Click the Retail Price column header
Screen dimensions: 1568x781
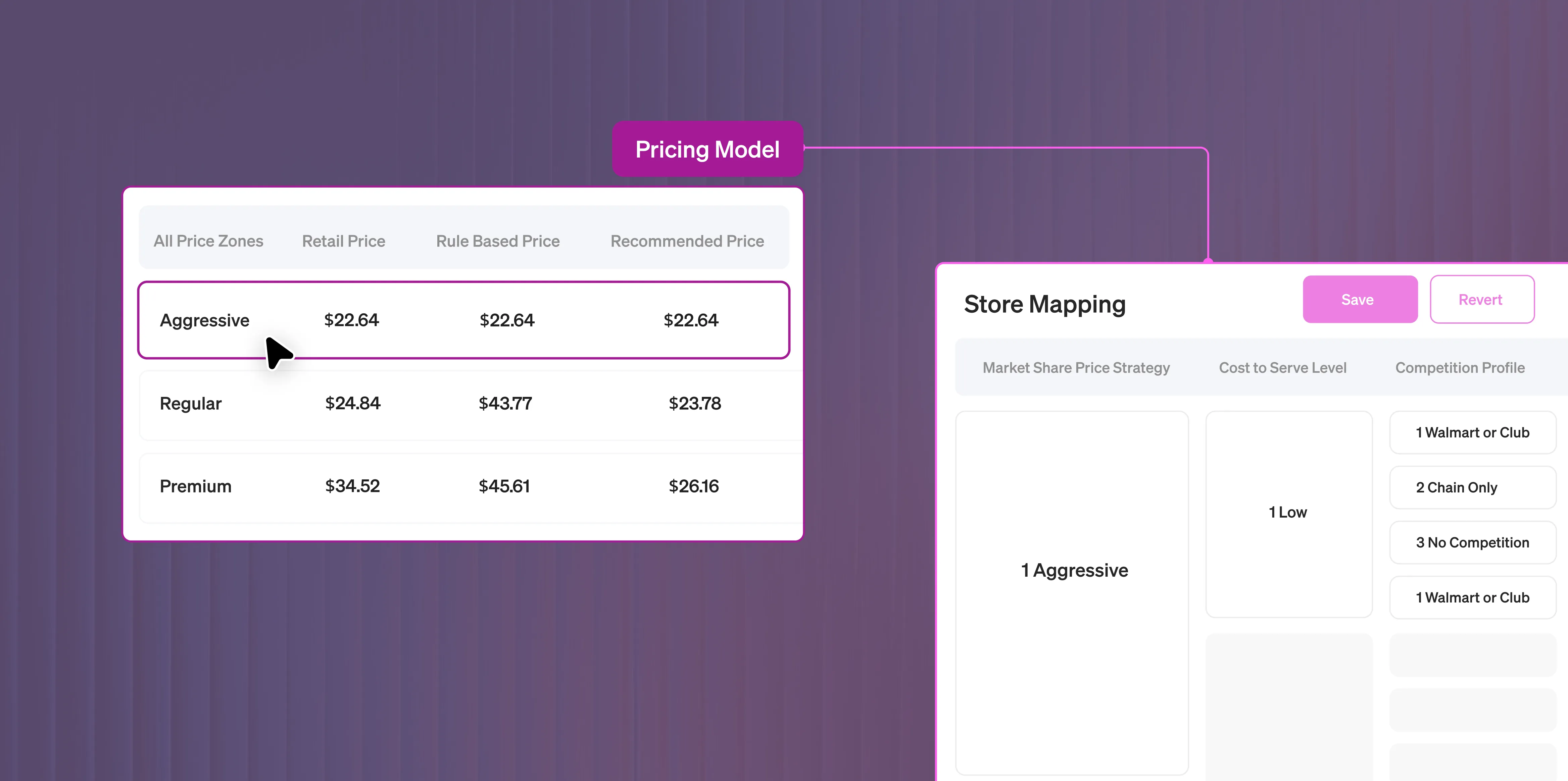coord(343,241)
